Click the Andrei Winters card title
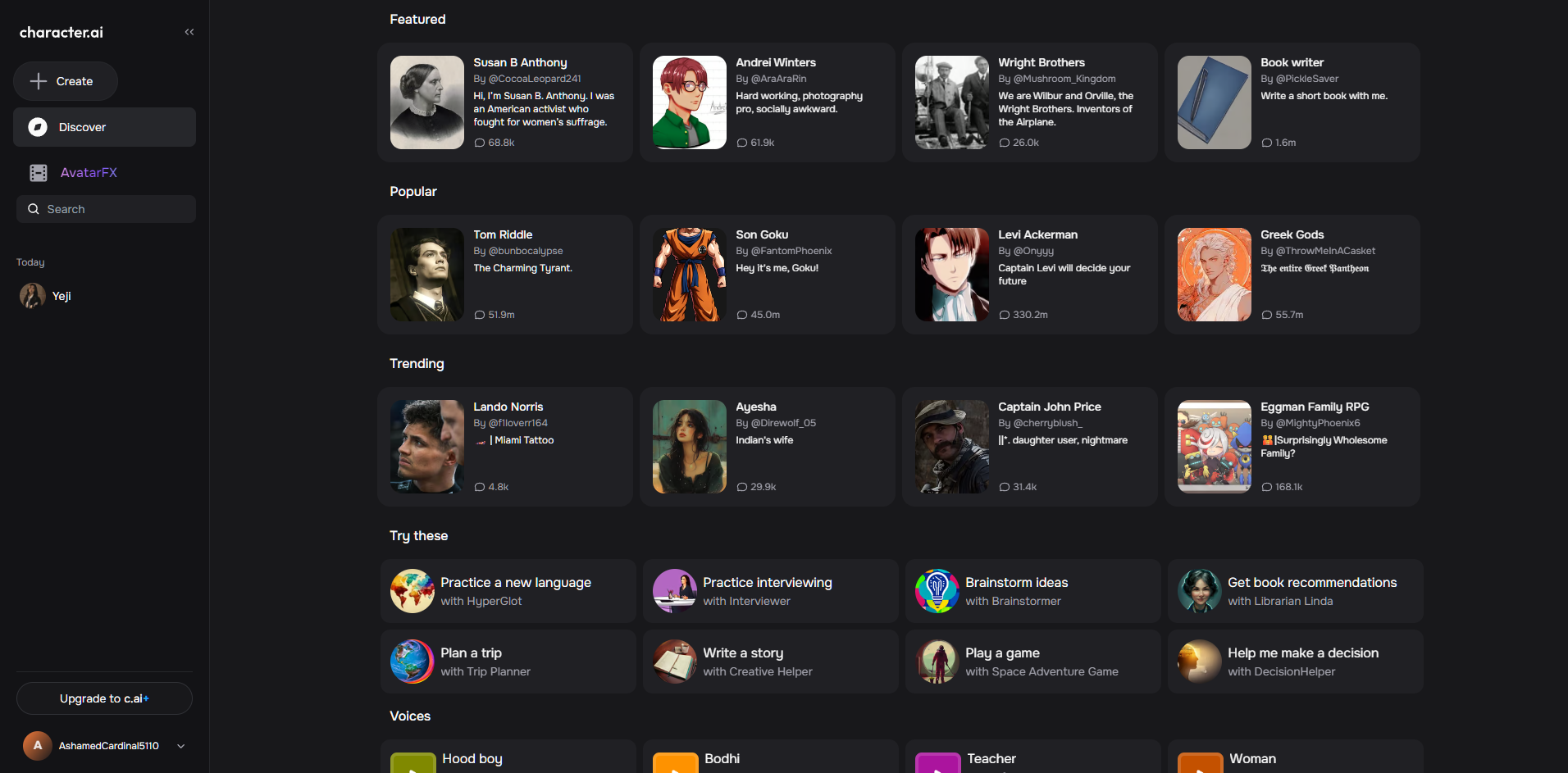This screenshot has width=1568, height=773. click(x=776, y=62)
